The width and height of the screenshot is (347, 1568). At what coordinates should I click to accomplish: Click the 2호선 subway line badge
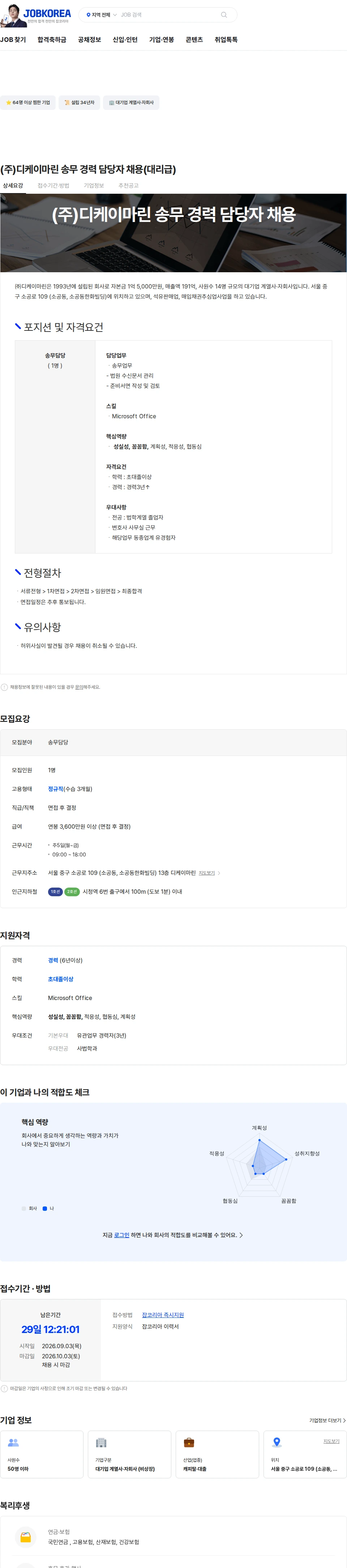coord(72,892)
